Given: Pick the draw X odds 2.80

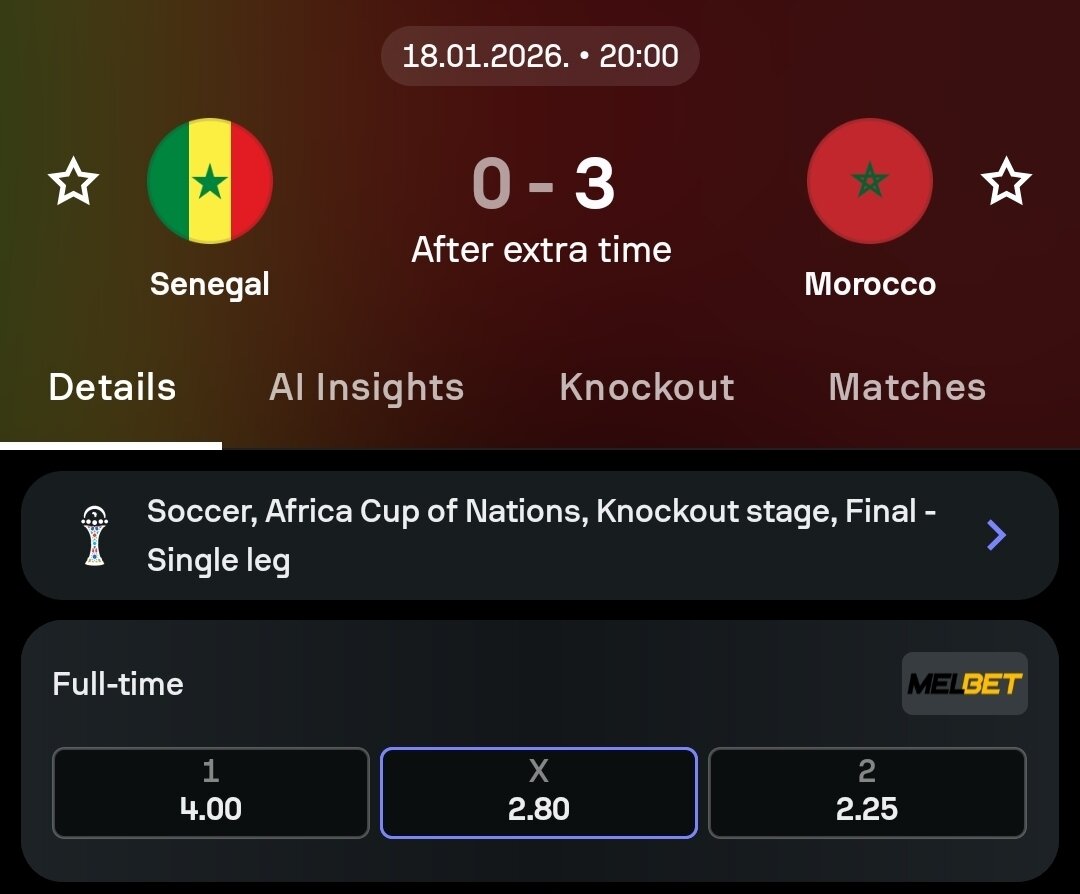Looking at the screenshot, I should click(539, 792).
